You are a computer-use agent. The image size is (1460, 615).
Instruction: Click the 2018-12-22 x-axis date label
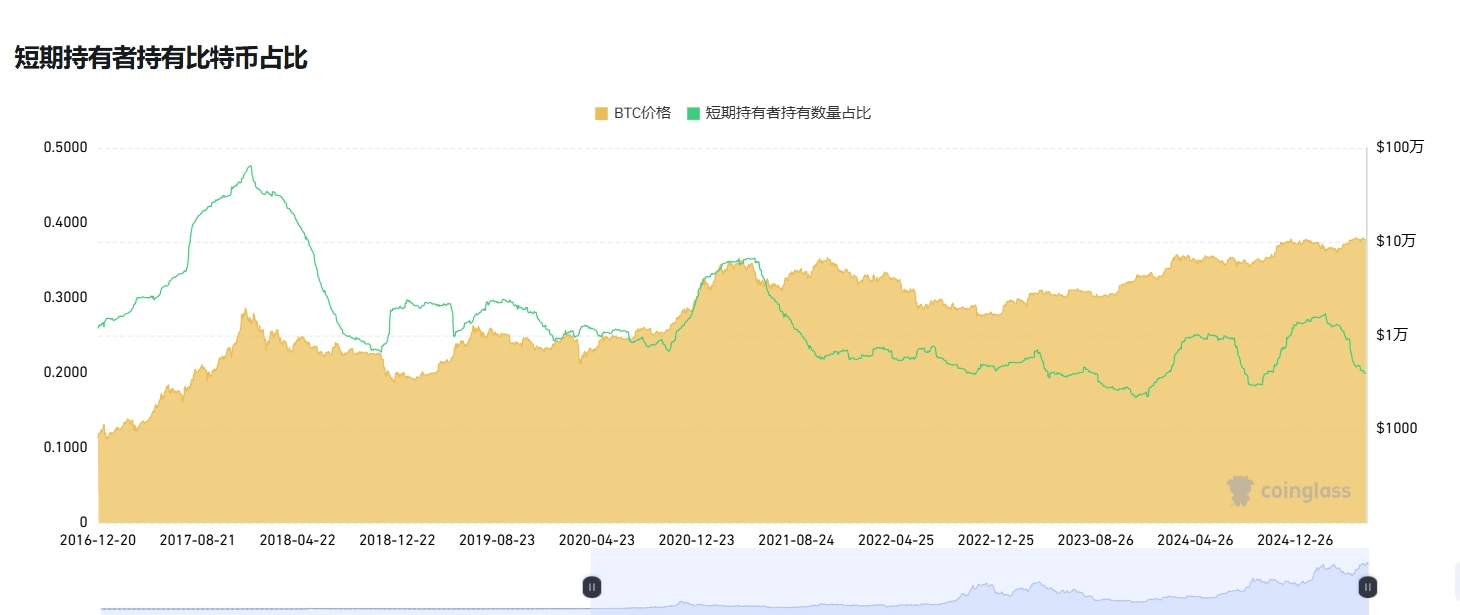[x=397, y=540]
